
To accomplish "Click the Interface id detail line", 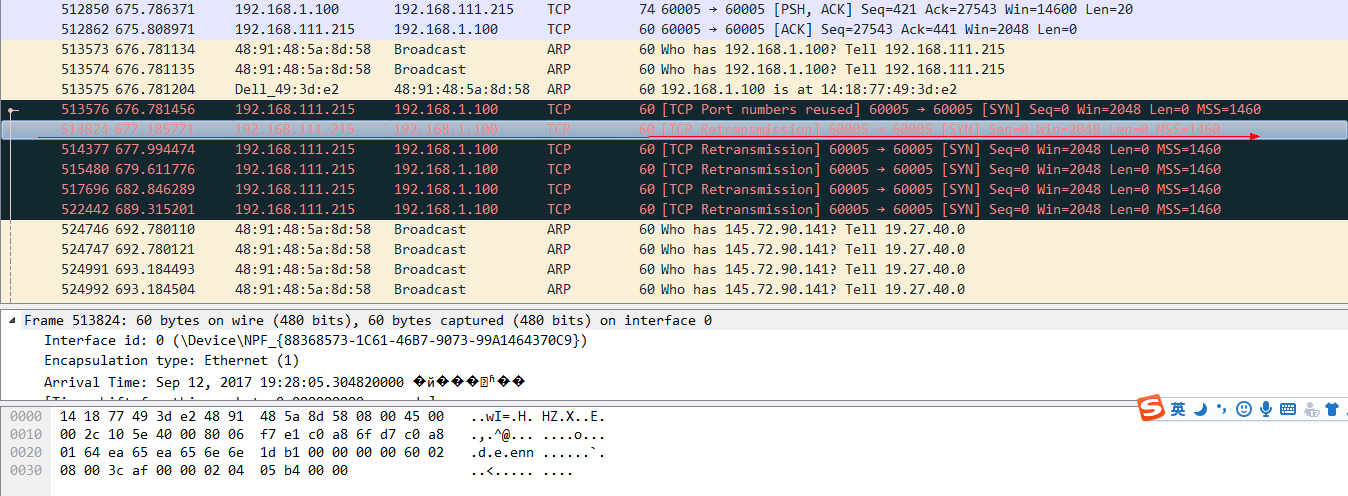I will point(315,340).
